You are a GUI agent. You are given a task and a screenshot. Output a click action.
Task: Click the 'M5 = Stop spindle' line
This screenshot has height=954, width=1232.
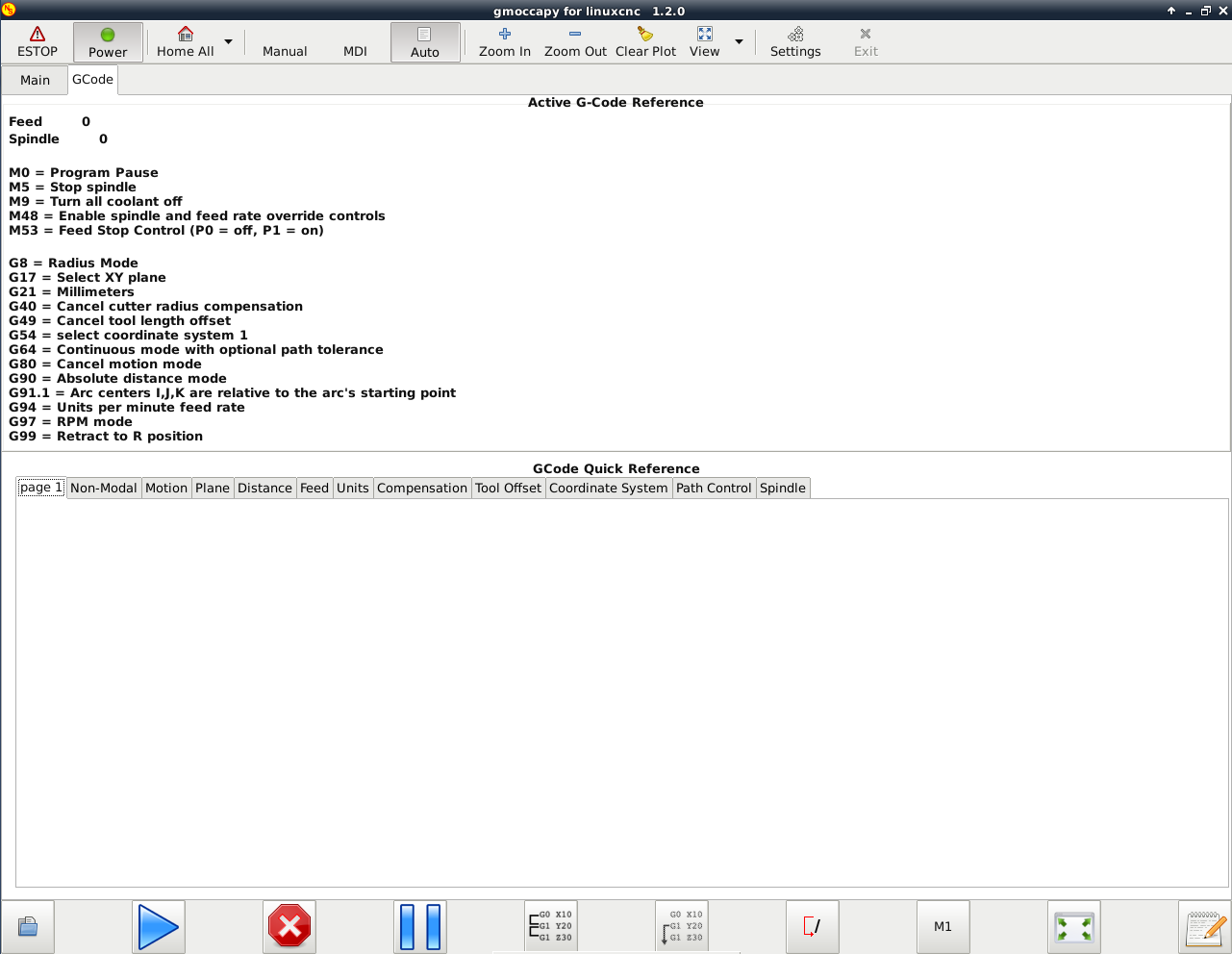72,188
